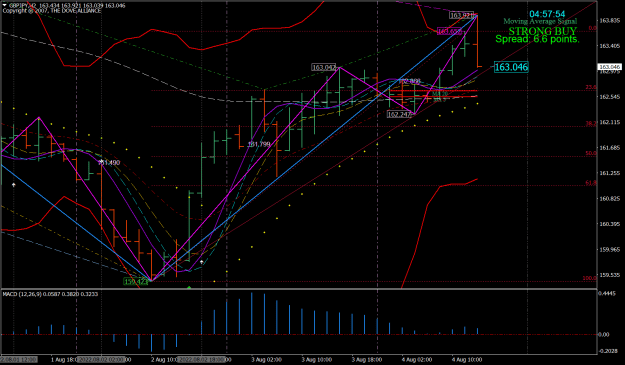Open the chart menu triangle beside GBPJPY
The height and width of the screenshot is (365, 625).
4,6
